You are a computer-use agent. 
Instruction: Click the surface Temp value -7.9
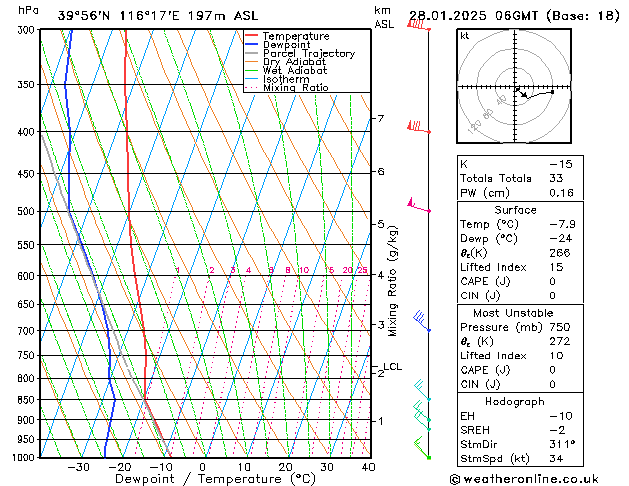(x=562, y=224)
